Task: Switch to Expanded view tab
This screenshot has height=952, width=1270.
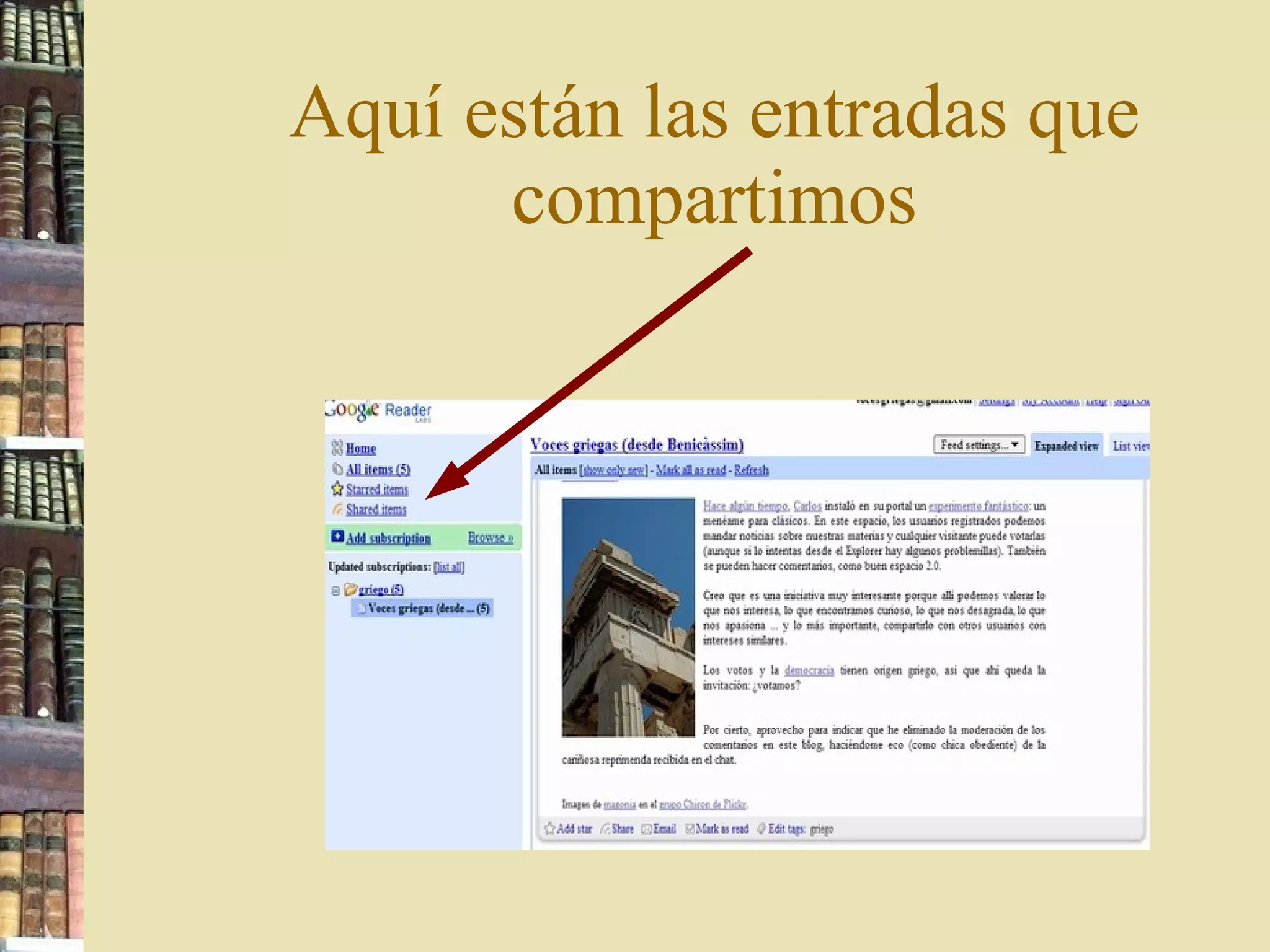Action: coord(1066,446)
